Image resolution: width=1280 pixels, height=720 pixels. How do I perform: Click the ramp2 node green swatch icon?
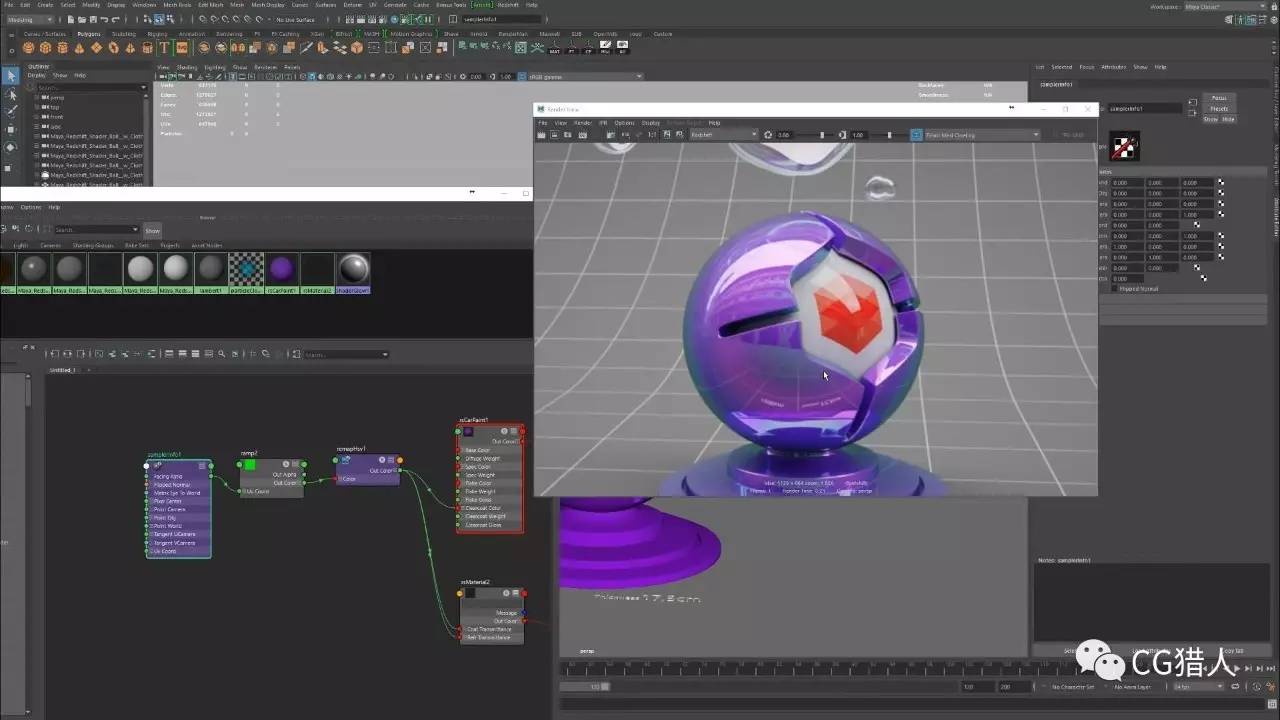(249, 464)
